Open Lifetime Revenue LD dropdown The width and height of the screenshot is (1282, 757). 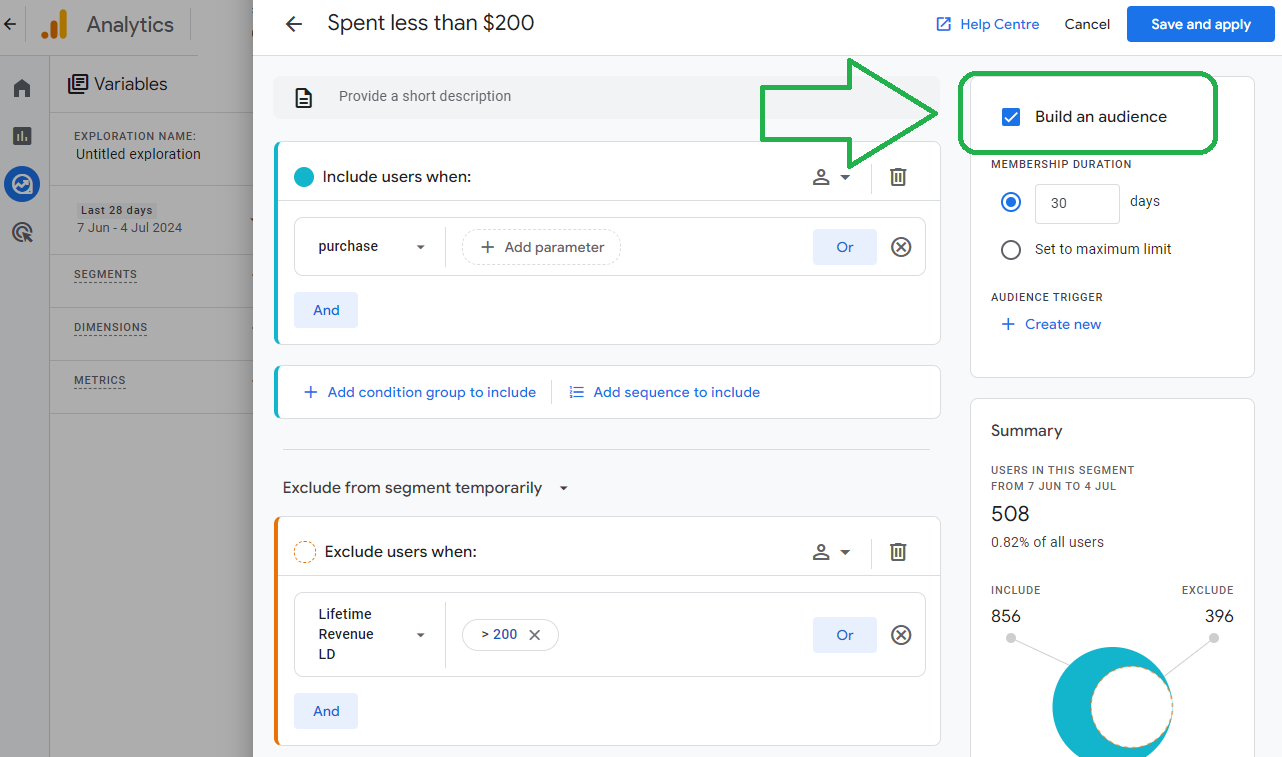(371, 635)
